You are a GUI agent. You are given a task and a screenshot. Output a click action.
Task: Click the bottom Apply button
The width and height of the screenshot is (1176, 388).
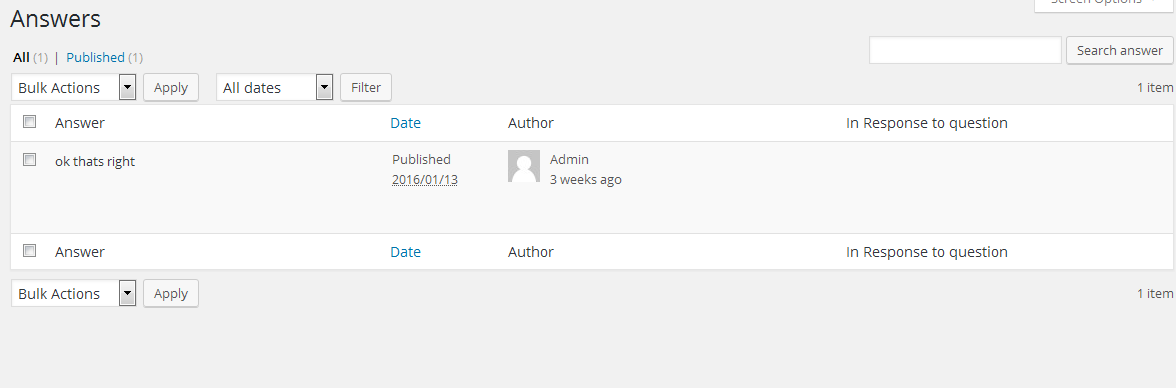pos(171,293)
